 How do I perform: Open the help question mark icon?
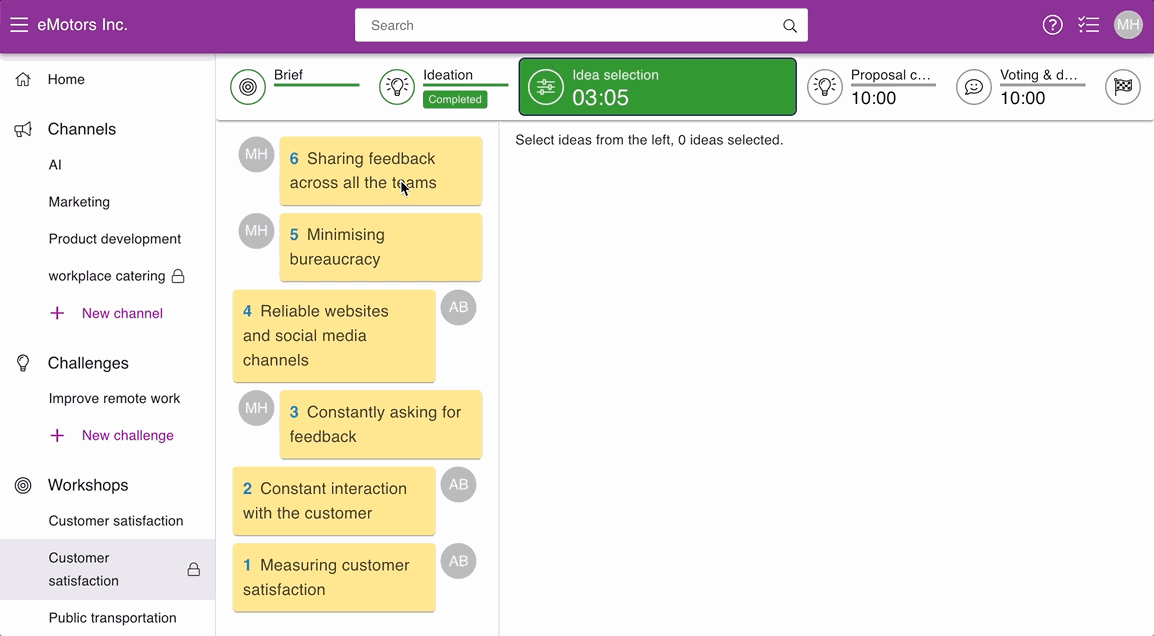click(1052, 25)
